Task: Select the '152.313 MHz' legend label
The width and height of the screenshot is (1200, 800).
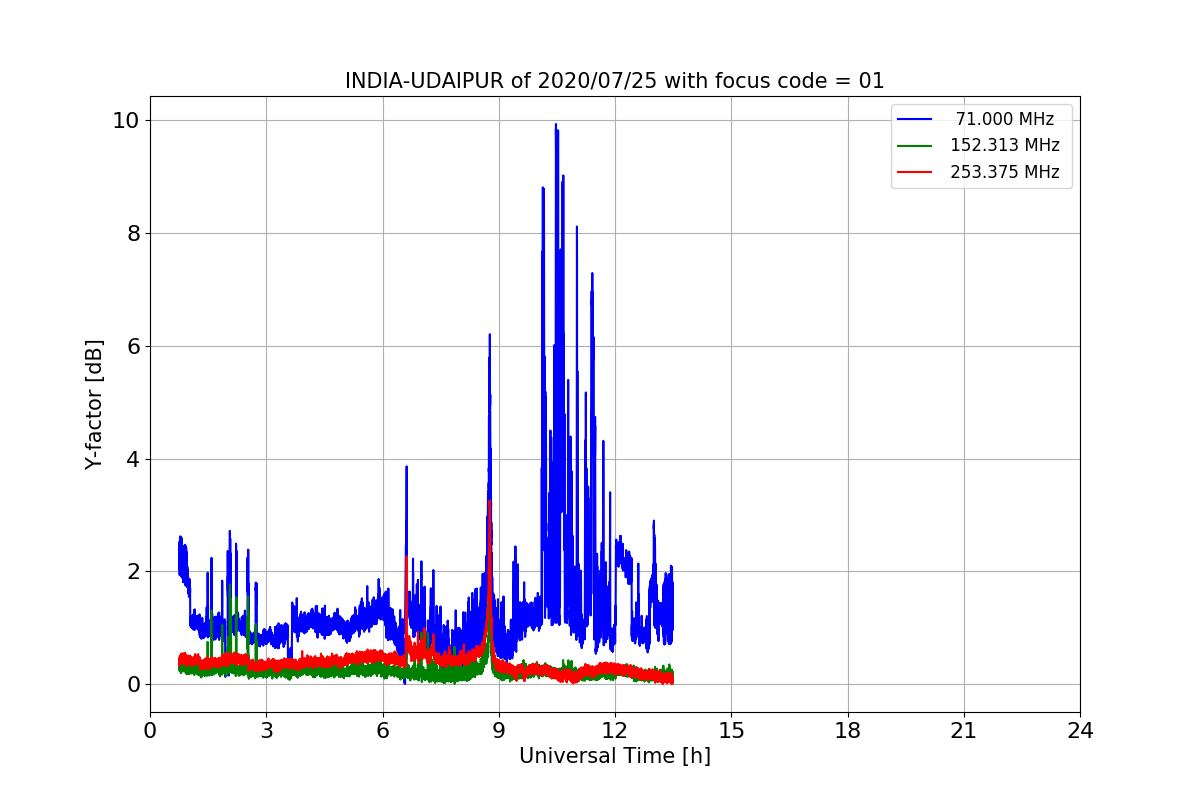Action: (1004, 145)
